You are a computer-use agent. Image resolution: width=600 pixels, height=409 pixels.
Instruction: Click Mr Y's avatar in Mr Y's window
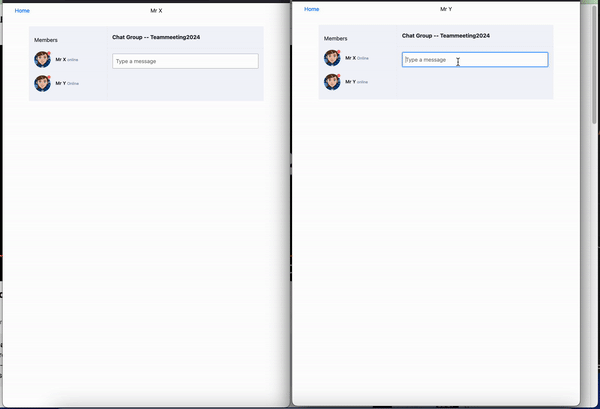pyautogui.click(x=332, y=81)
